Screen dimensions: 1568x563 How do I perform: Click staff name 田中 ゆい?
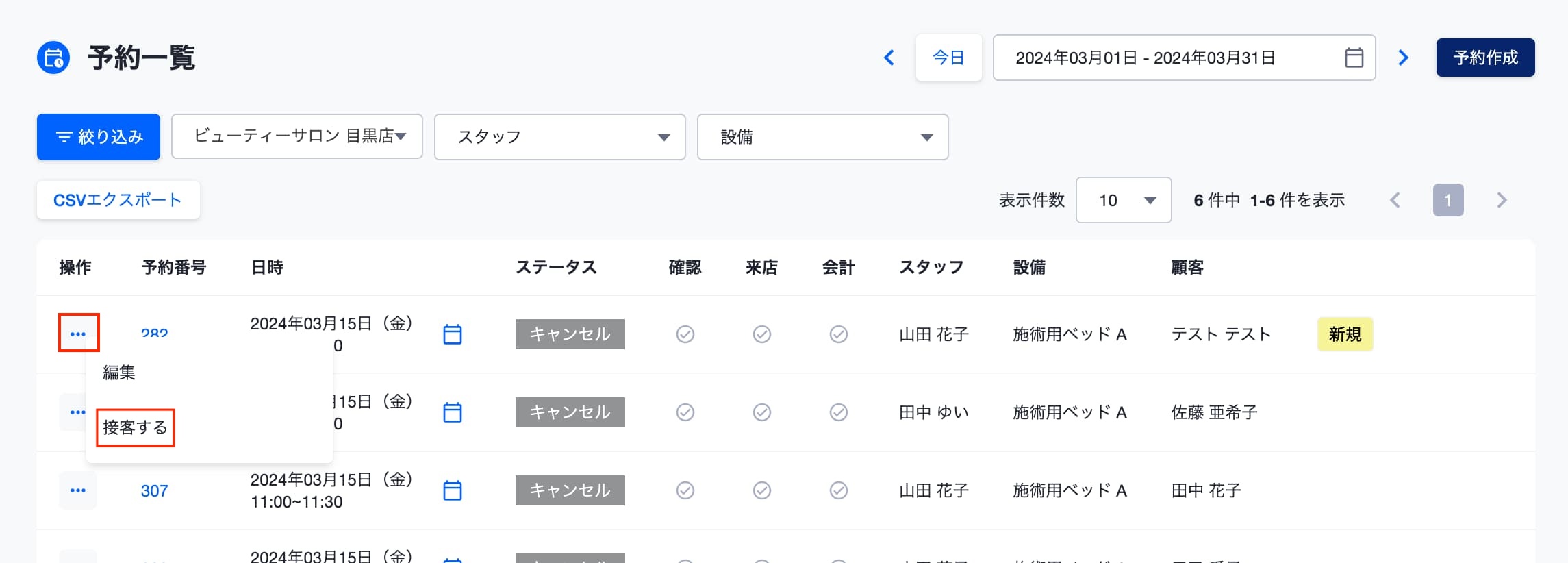[x=934, y=412]
